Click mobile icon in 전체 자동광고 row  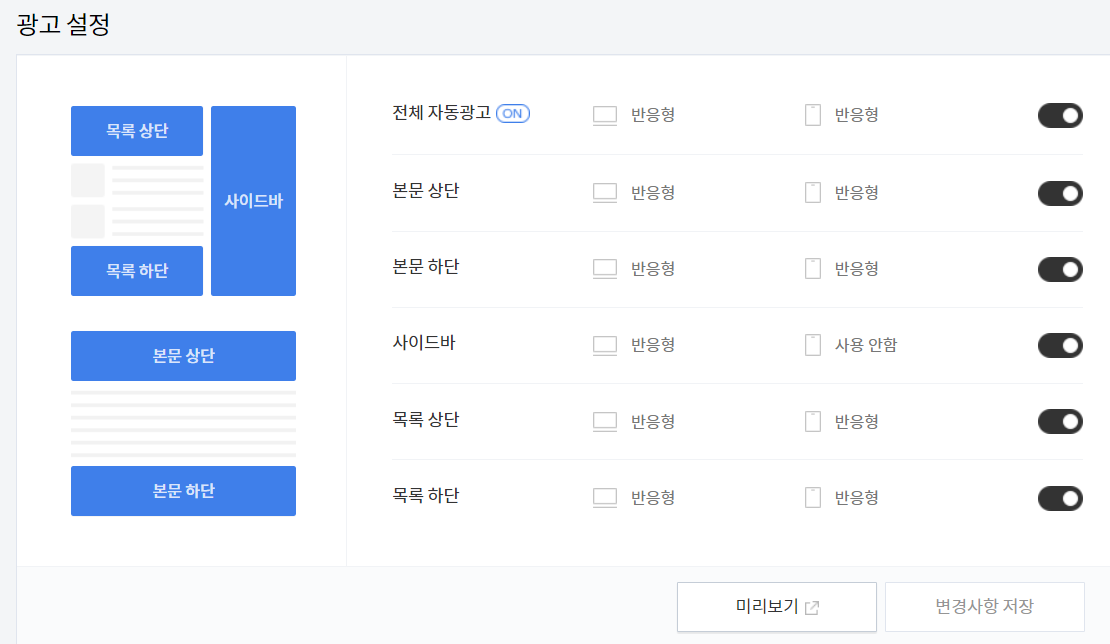click(x=813, y=115)
